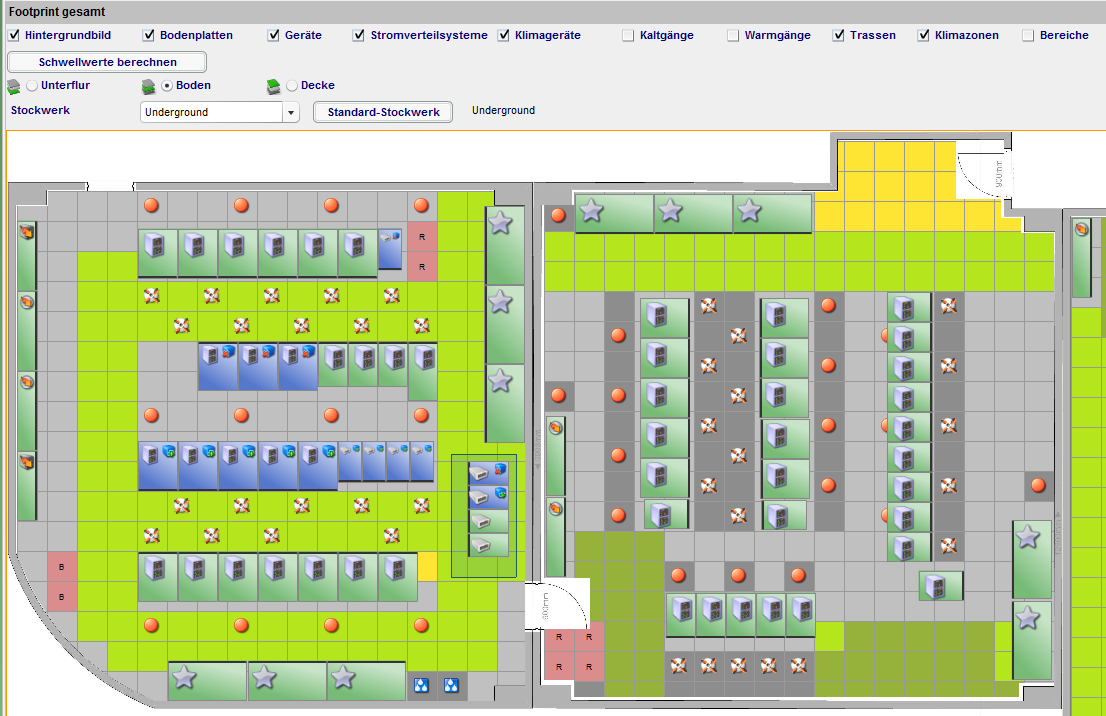
Task: Select the Decke radio button
Action: click(291, 84)
